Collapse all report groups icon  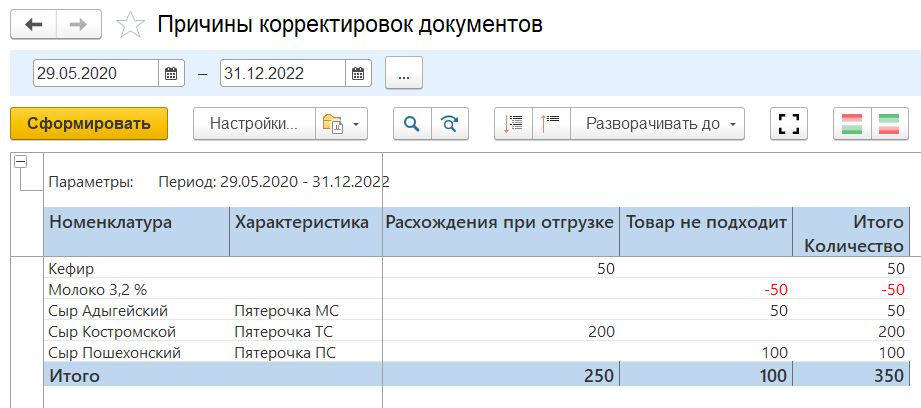pos(514,124)
